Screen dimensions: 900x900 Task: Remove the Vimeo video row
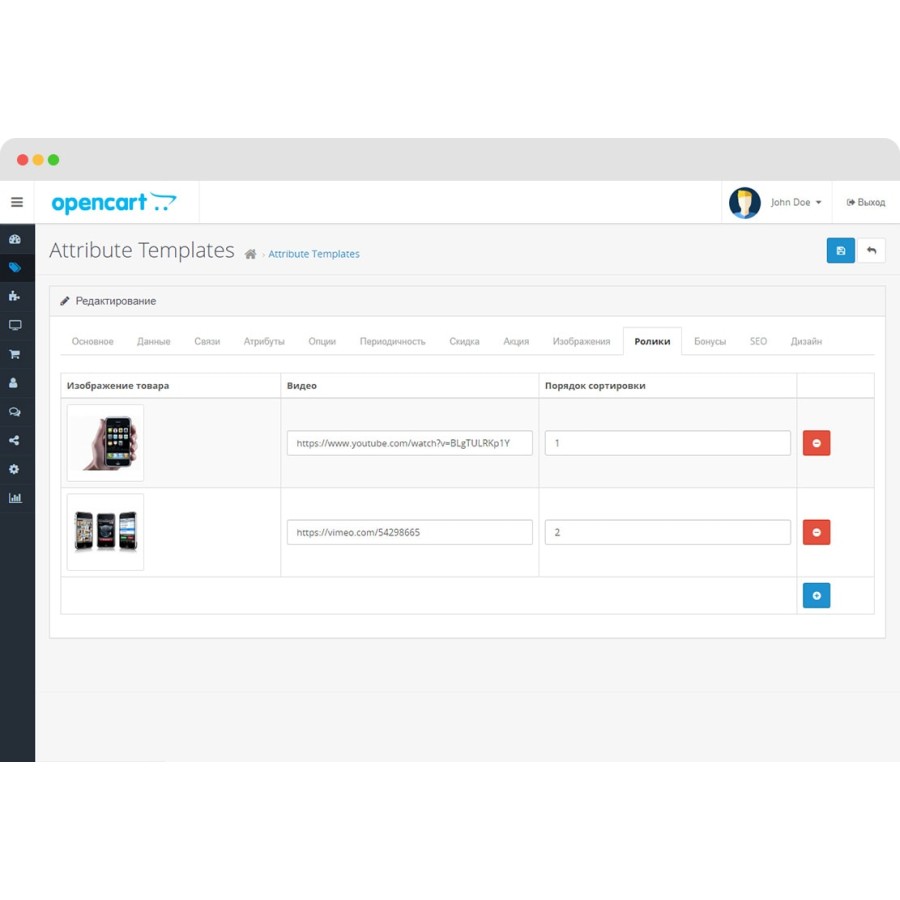[x=816, y=532]
